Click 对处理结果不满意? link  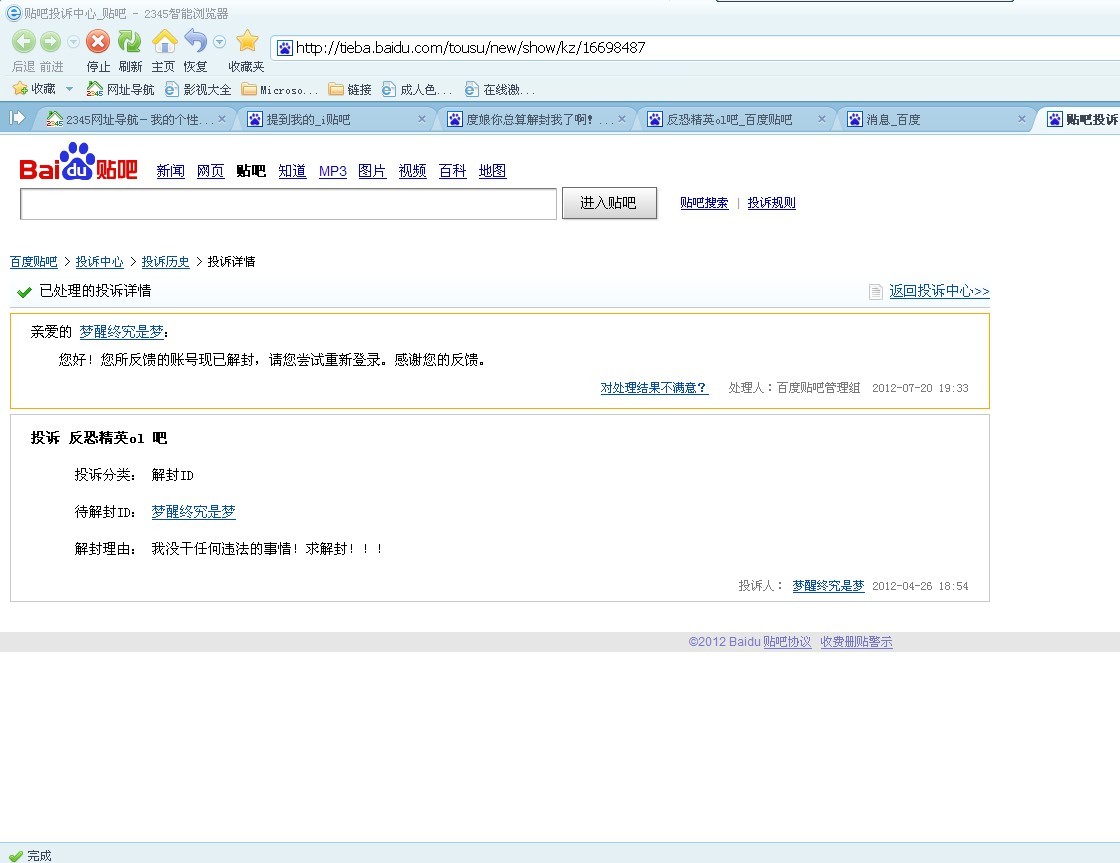pyautogui.click(x=654, y=388)
